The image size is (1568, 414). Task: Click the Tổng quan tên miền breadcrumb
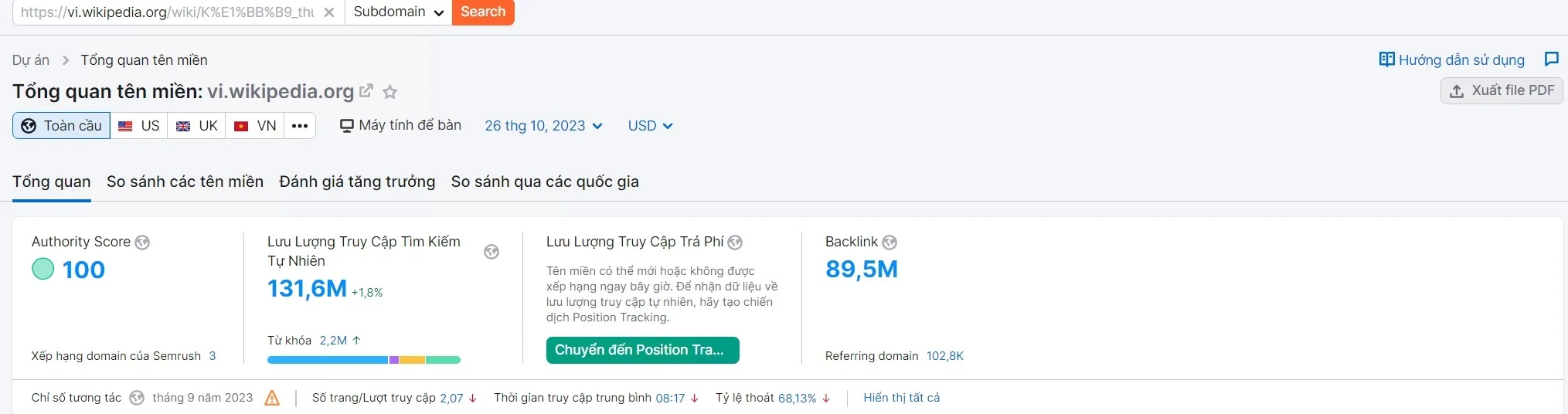point(144,60)
